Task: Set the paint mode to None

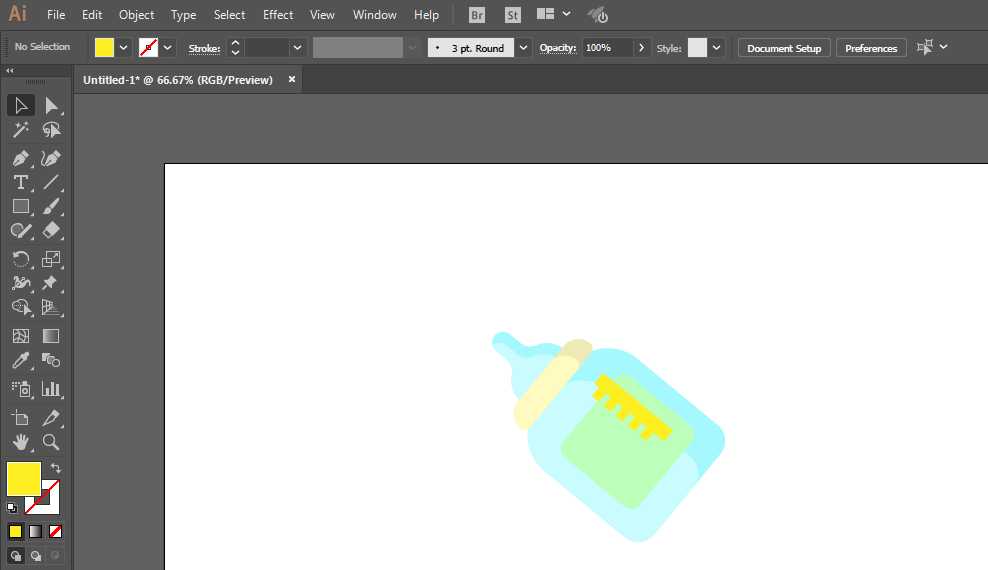Action: click(56, 531)
